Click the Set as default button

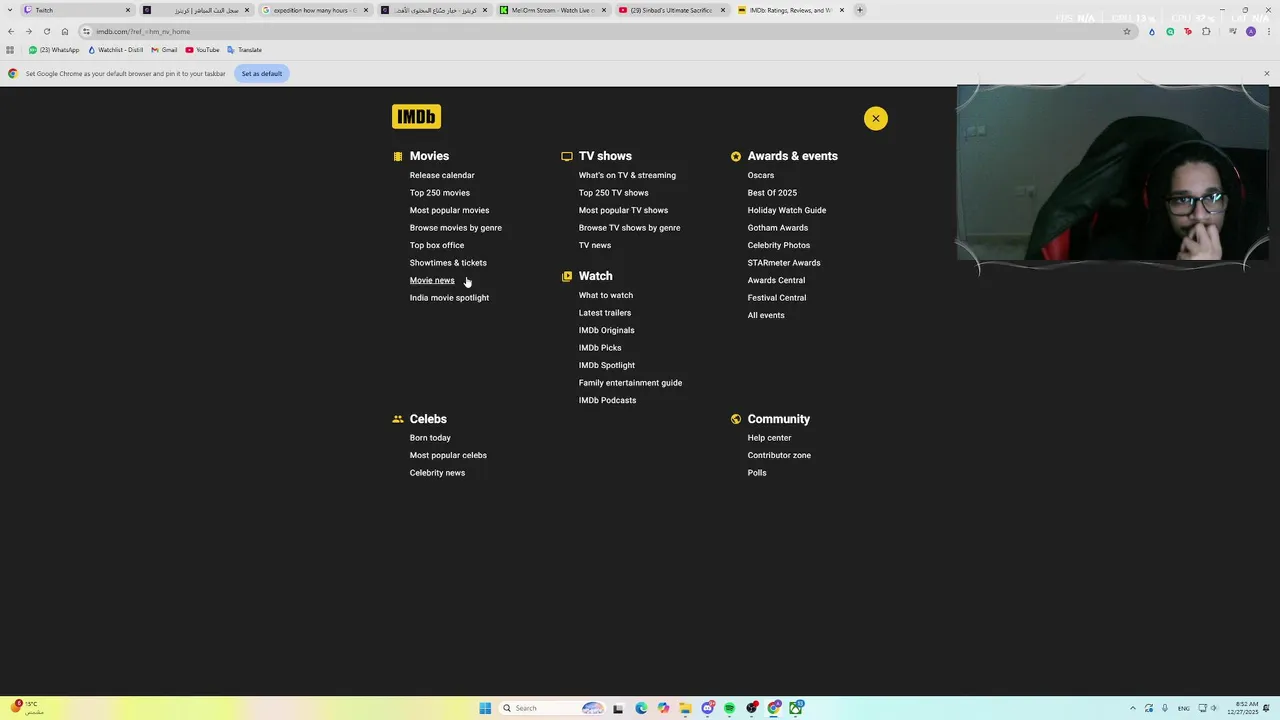pyautogui.click(x=262, y=73)
